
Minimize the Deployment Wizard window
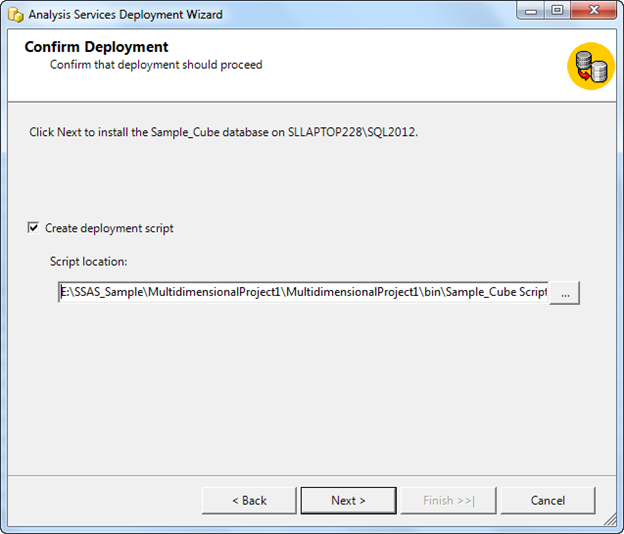click(x=531, y=11)
